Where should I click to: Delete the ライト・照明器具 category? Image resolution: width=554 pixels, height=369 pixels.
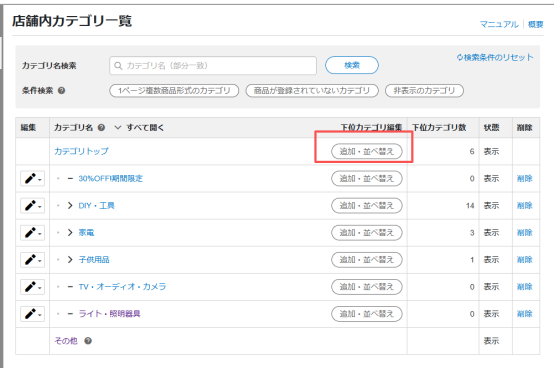click(524, 314)
